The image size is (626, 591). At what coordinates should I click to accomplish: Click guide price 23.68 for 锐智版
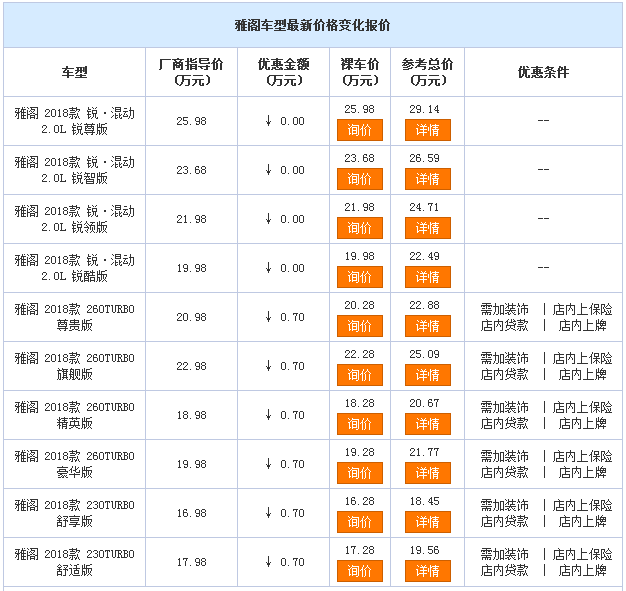click(x=192, y=170)
